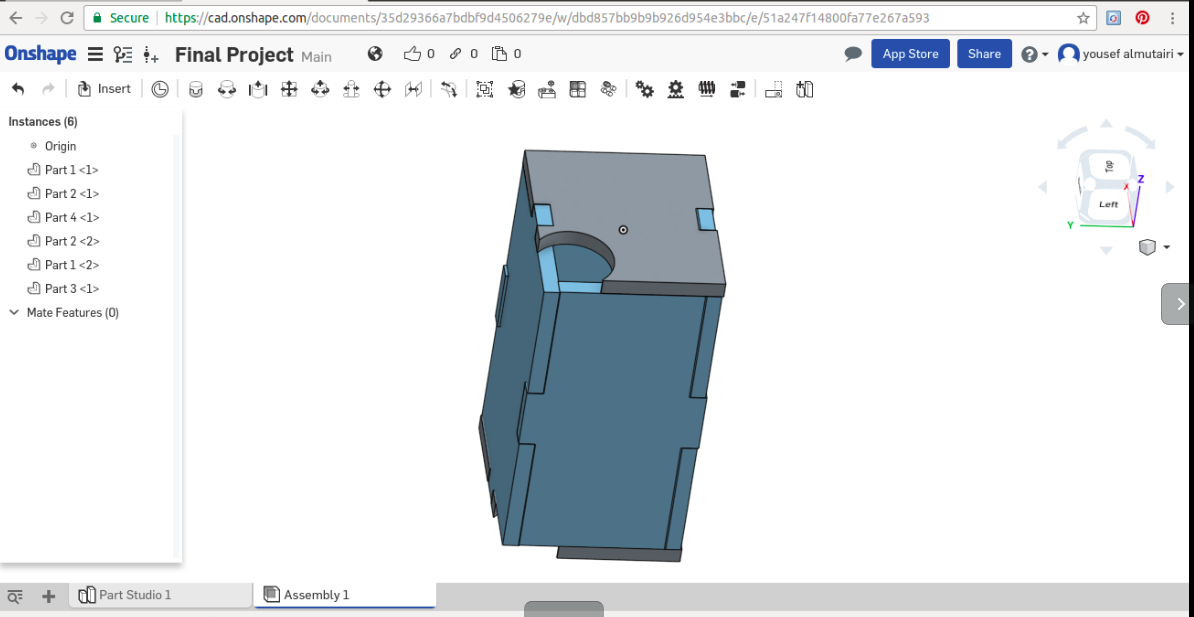This screenshot has width=1194, height=617.
Task: Select Part 4 <1> in the instance list
Action: [71, 217]
